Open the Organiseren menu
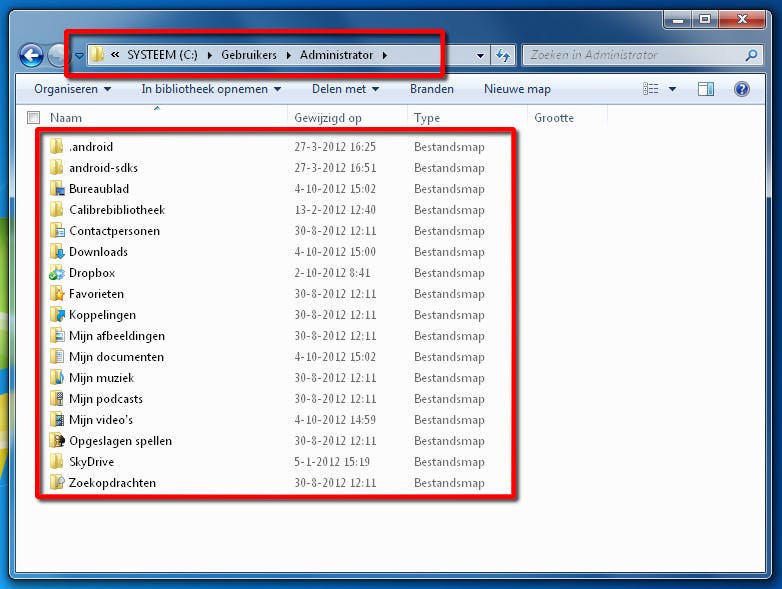The width and height of the screenshot is (782, 589). click(x=72, y=89)
